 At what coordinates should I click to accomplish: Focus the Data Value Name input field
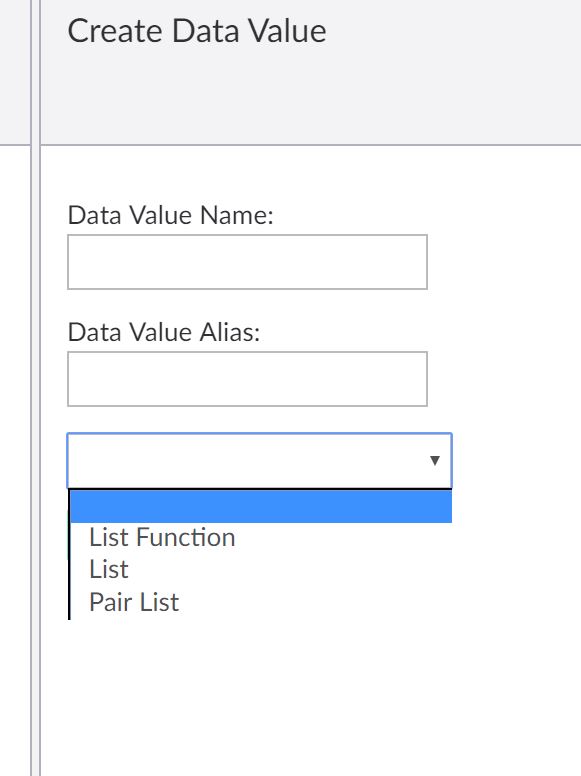point(247,262)
